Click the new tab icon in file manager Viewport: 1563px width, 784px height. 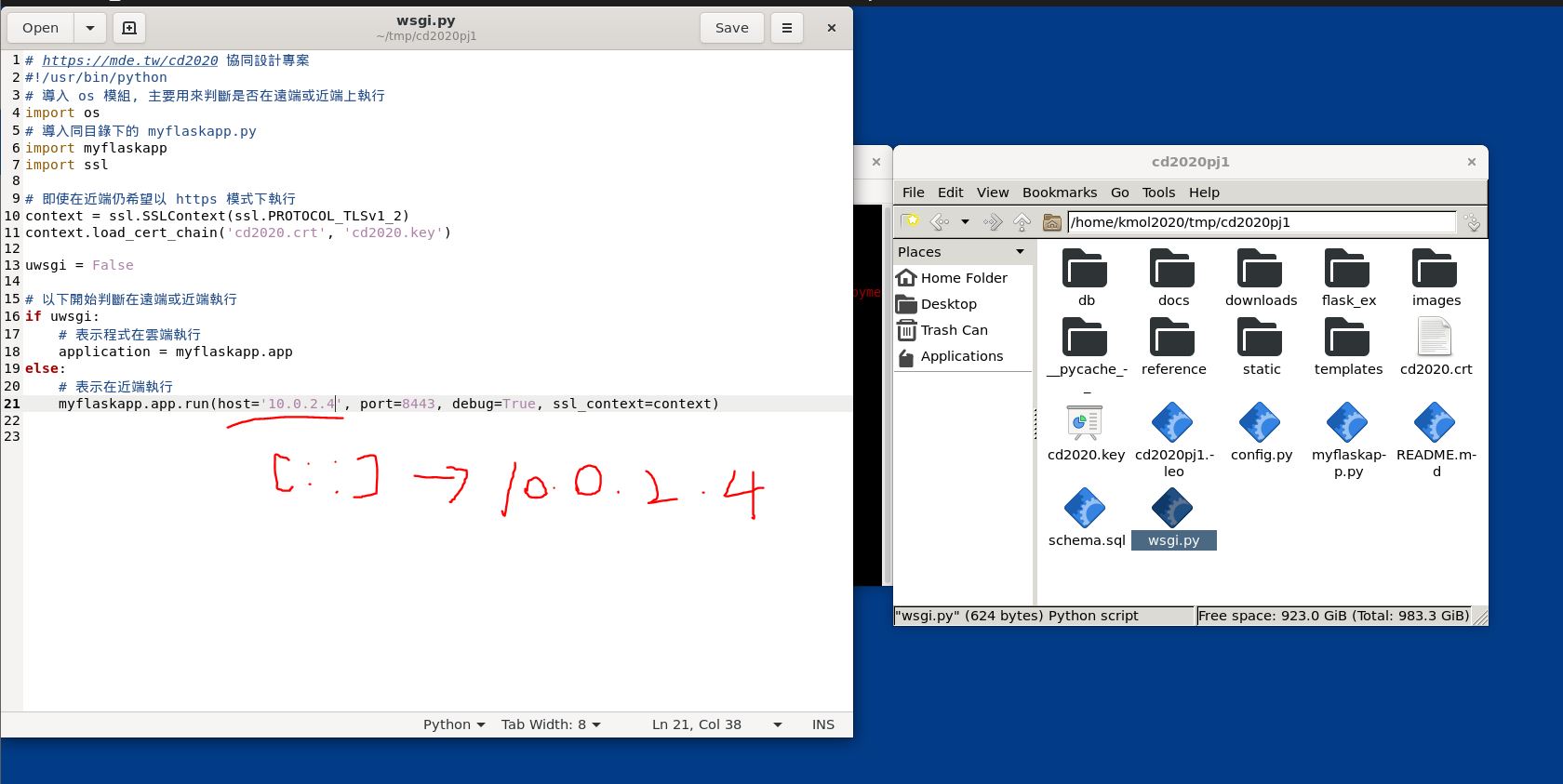coord(910,221)
